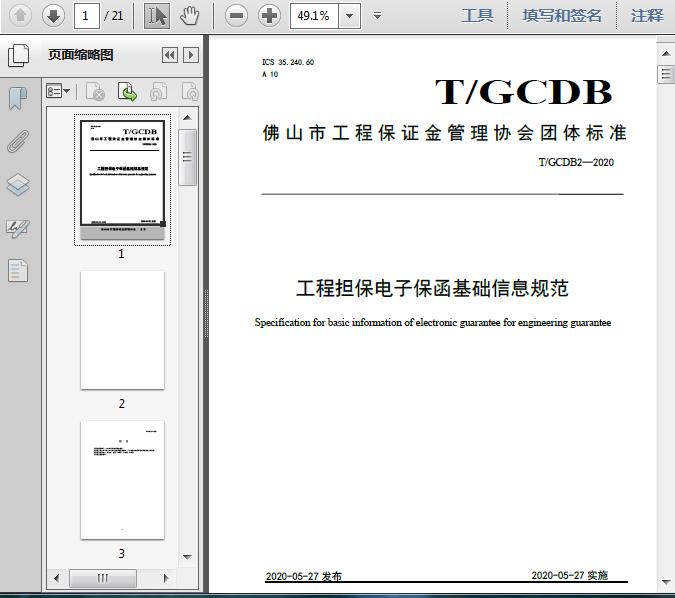
Task: Click thumbnail pane vertical scrollbar handle
Action: [187, 157]
